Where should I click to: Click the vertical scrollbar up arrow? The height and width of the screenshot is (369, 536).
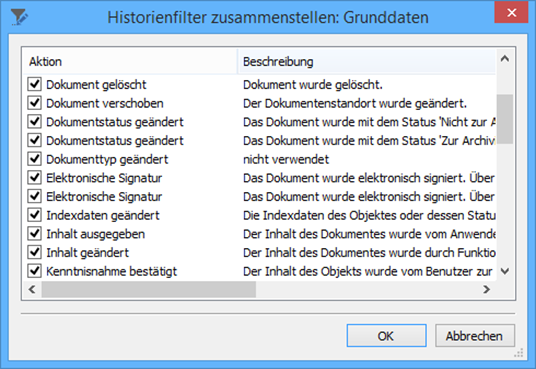tap(505, 58)
